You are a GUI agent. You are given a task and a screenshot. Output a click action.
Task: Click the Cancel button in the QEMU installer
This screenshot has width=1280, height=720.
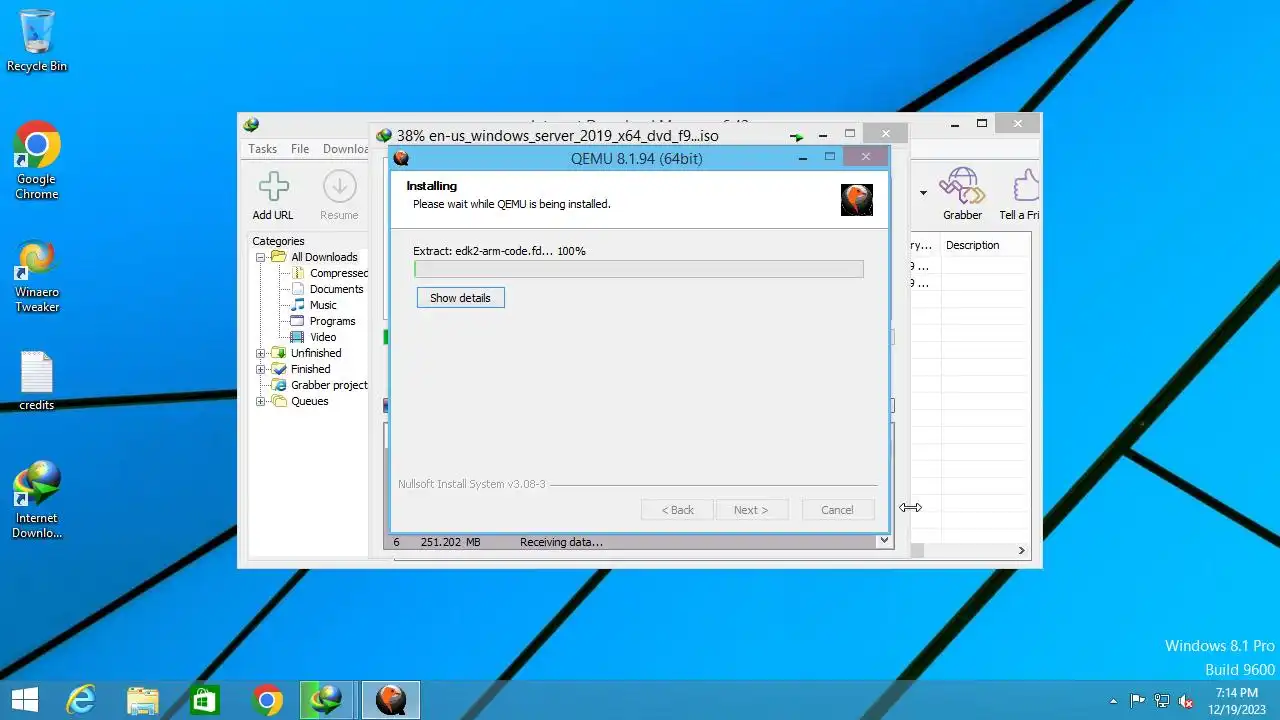(x=837, y=510)
